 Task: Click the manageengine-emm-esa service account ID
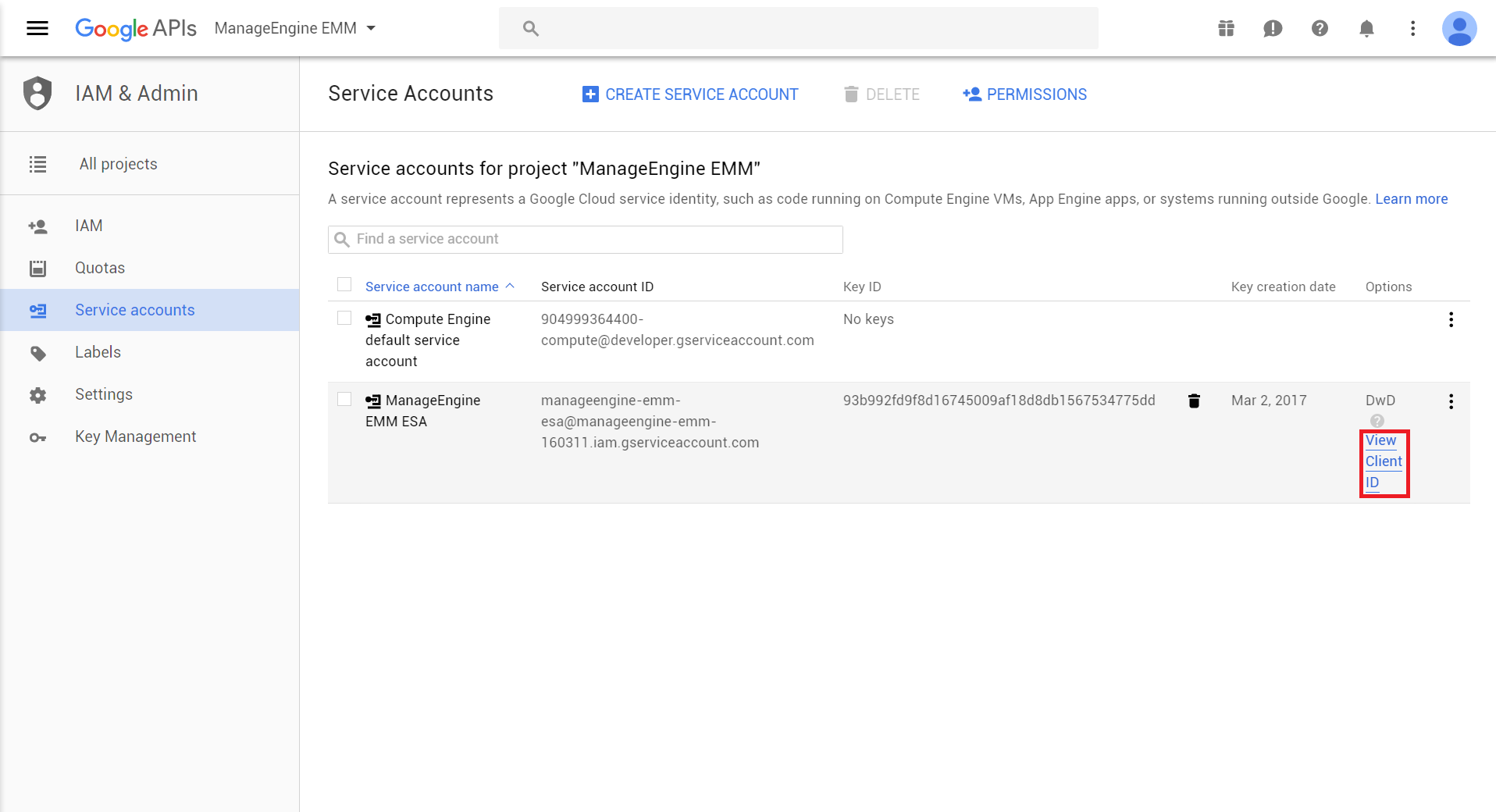(x=650, y=422)
